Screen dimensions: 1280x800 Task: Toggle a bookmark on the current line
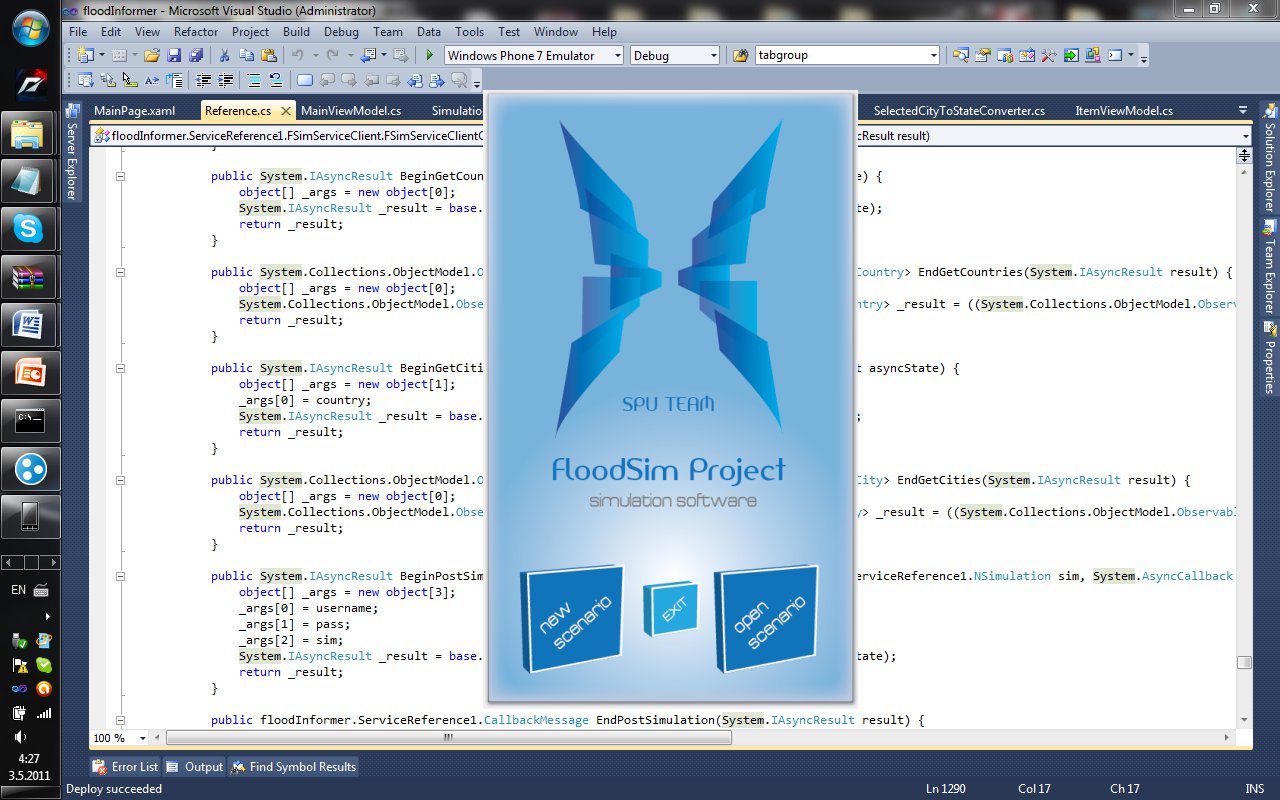(x=306, y=81)
